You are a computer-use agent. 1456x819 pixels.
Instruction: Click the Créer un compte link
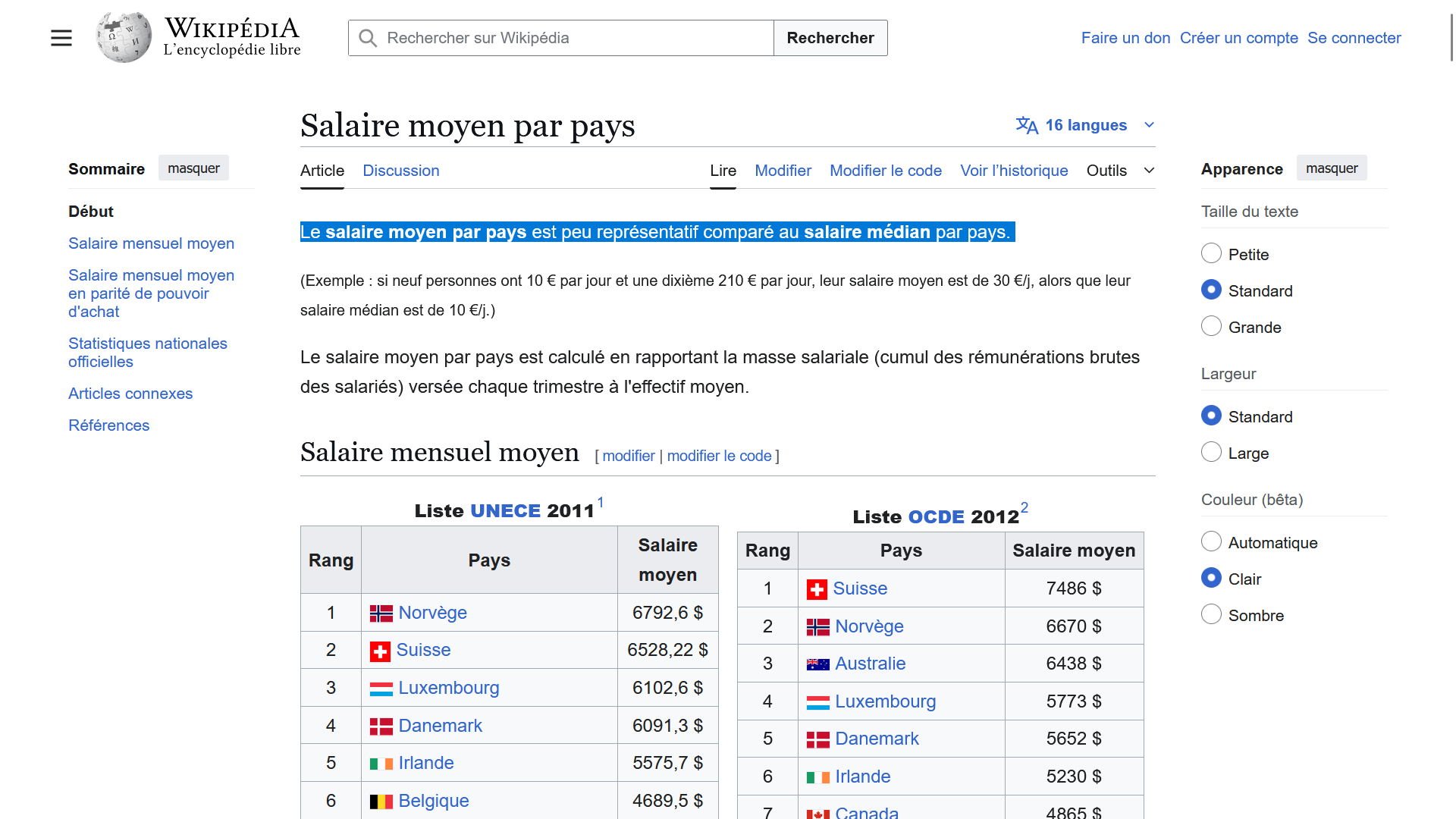tap(1238, 38)
